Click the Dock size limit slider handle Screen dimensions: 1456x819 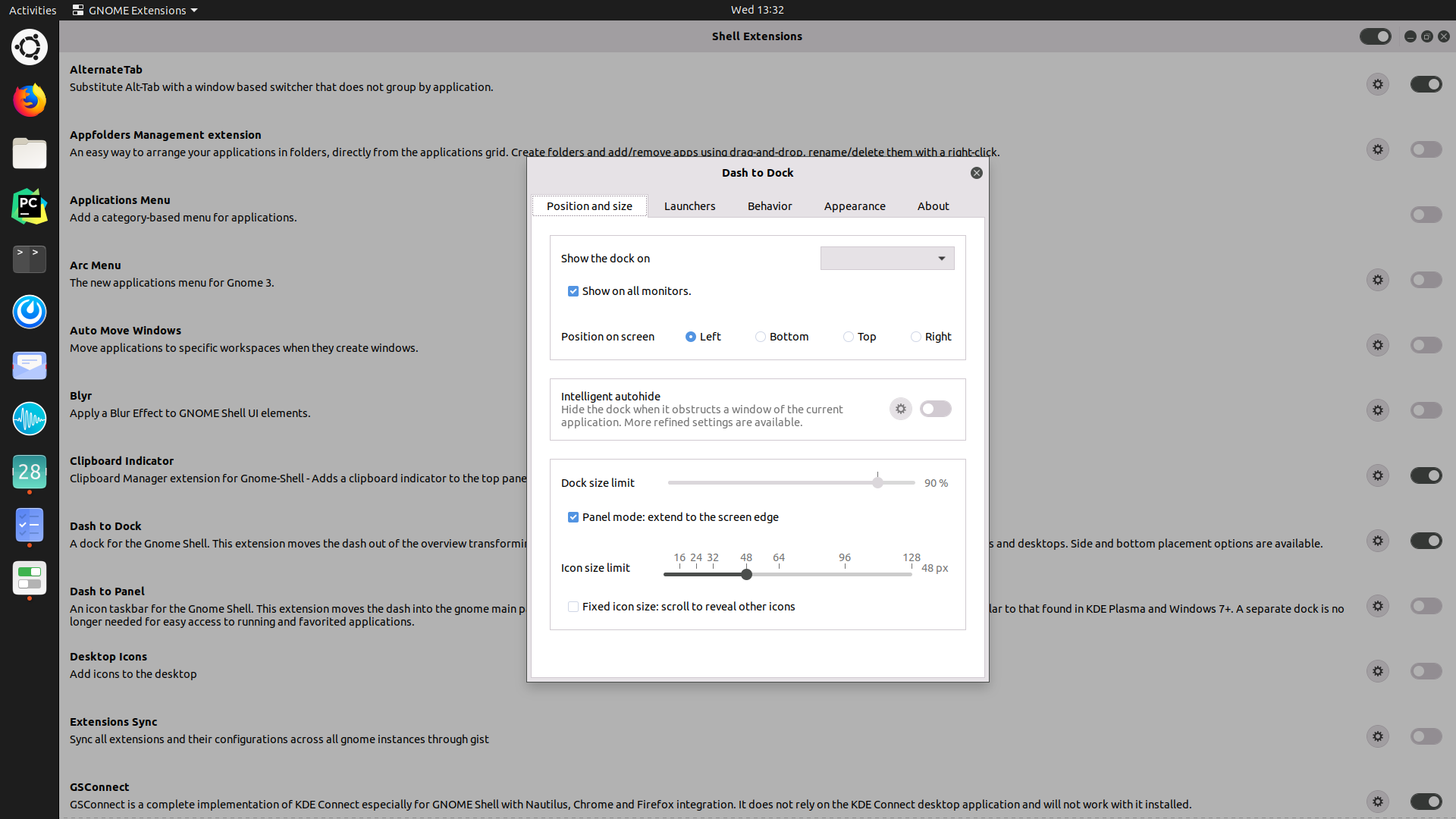pyautogui.click(x=877, y=482)
